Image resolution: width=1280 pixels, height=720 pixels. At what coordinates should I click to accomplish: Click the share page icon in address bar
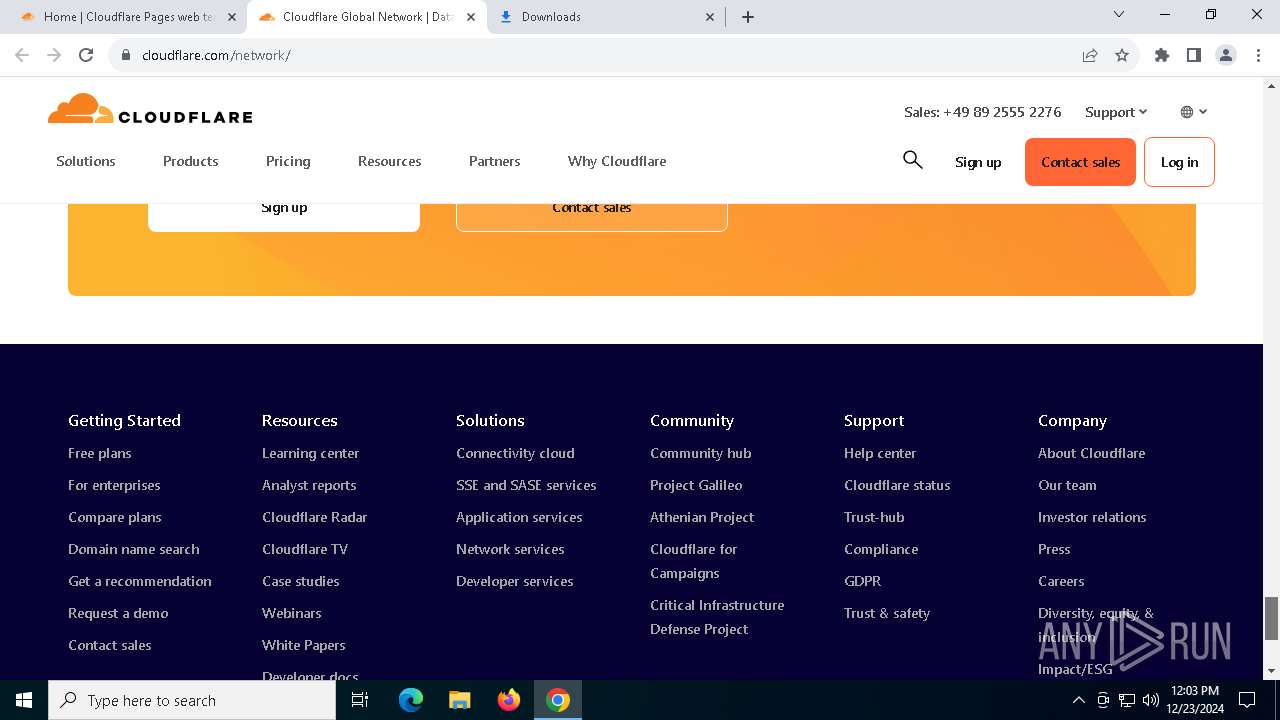tap(1090, 55)
